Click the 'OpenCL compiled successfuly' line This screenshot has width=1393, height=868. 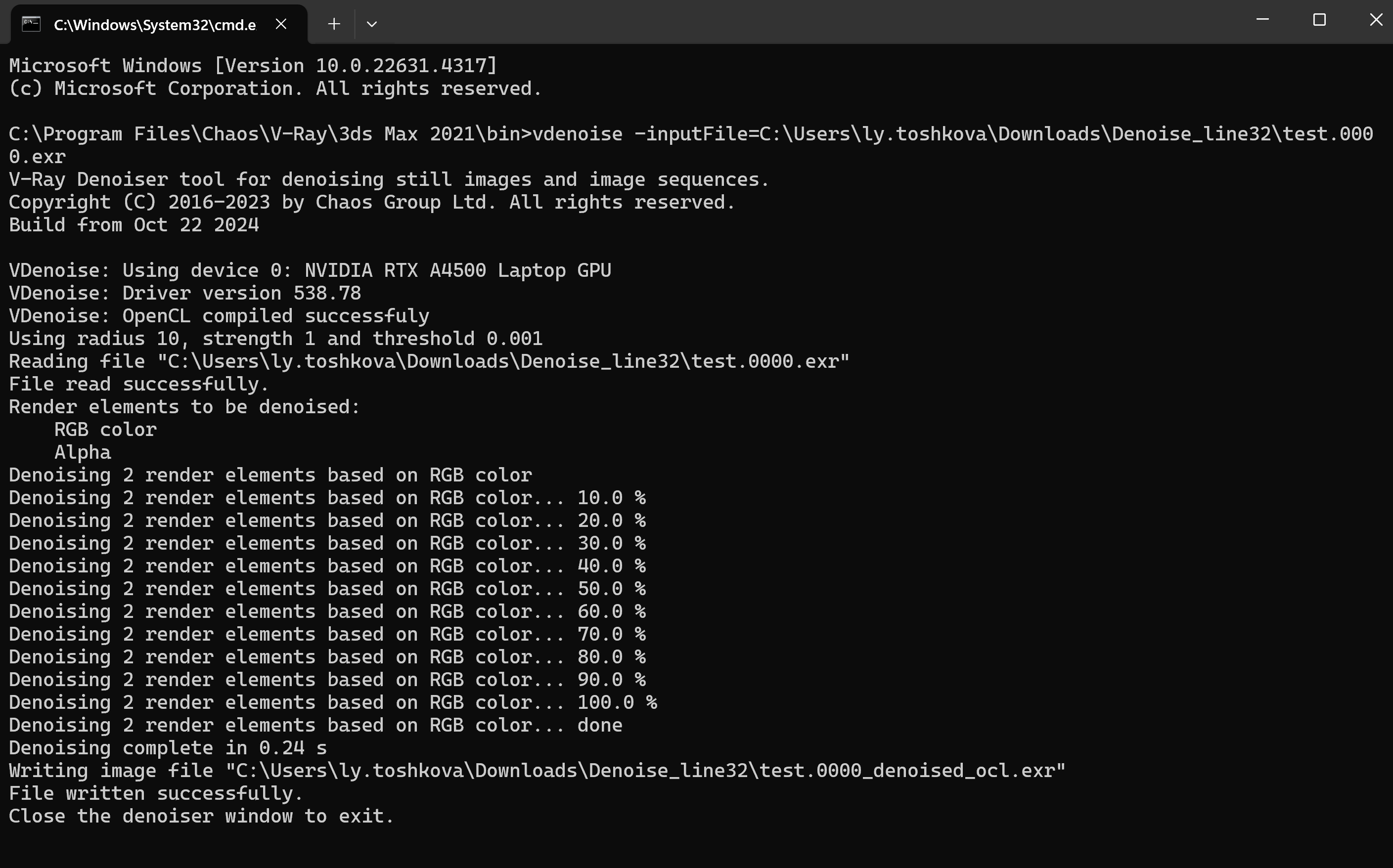219,316
